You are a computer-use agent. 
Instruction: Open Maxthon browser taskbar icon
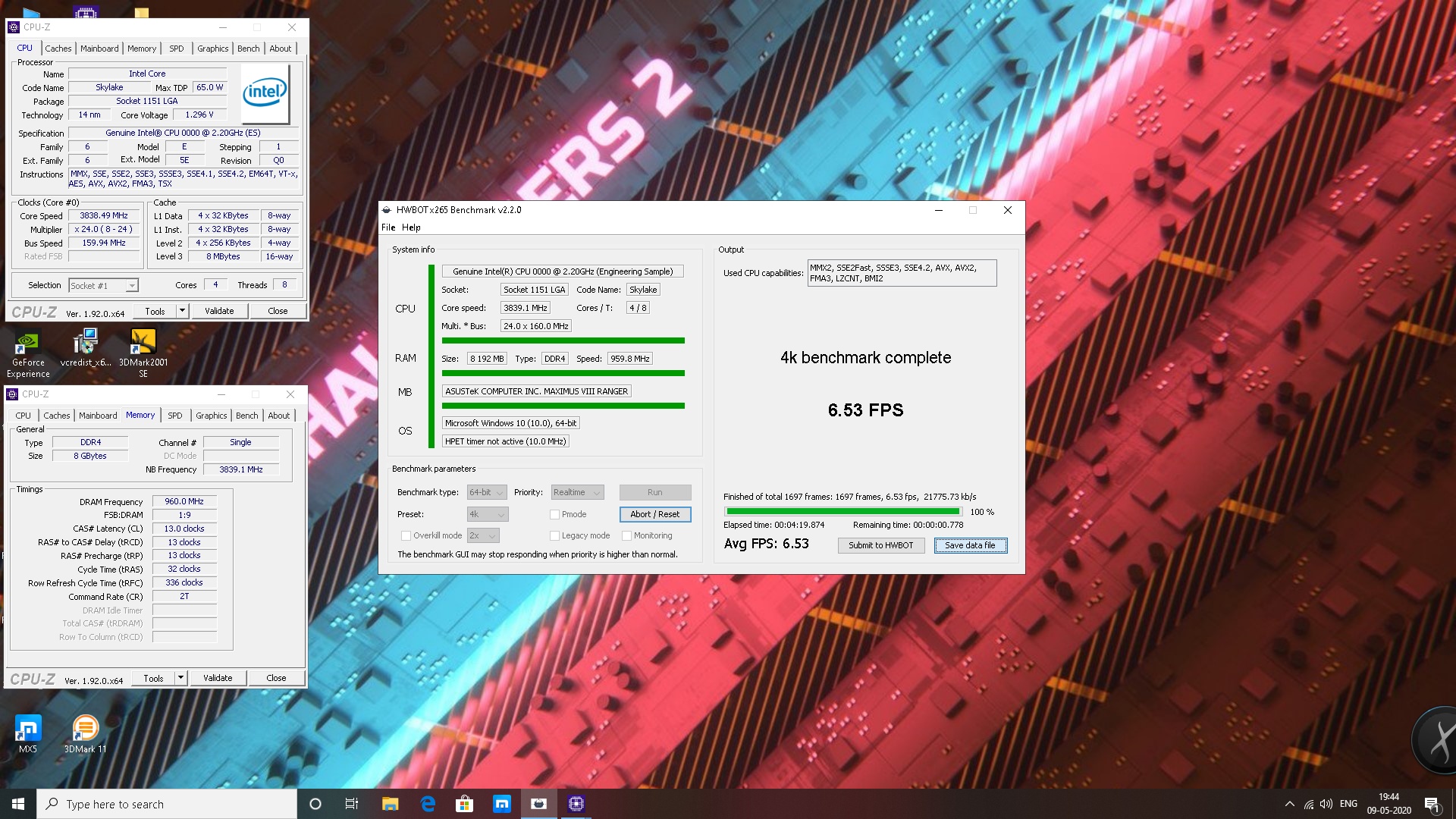pyautogui.click(x=502, y=804)
